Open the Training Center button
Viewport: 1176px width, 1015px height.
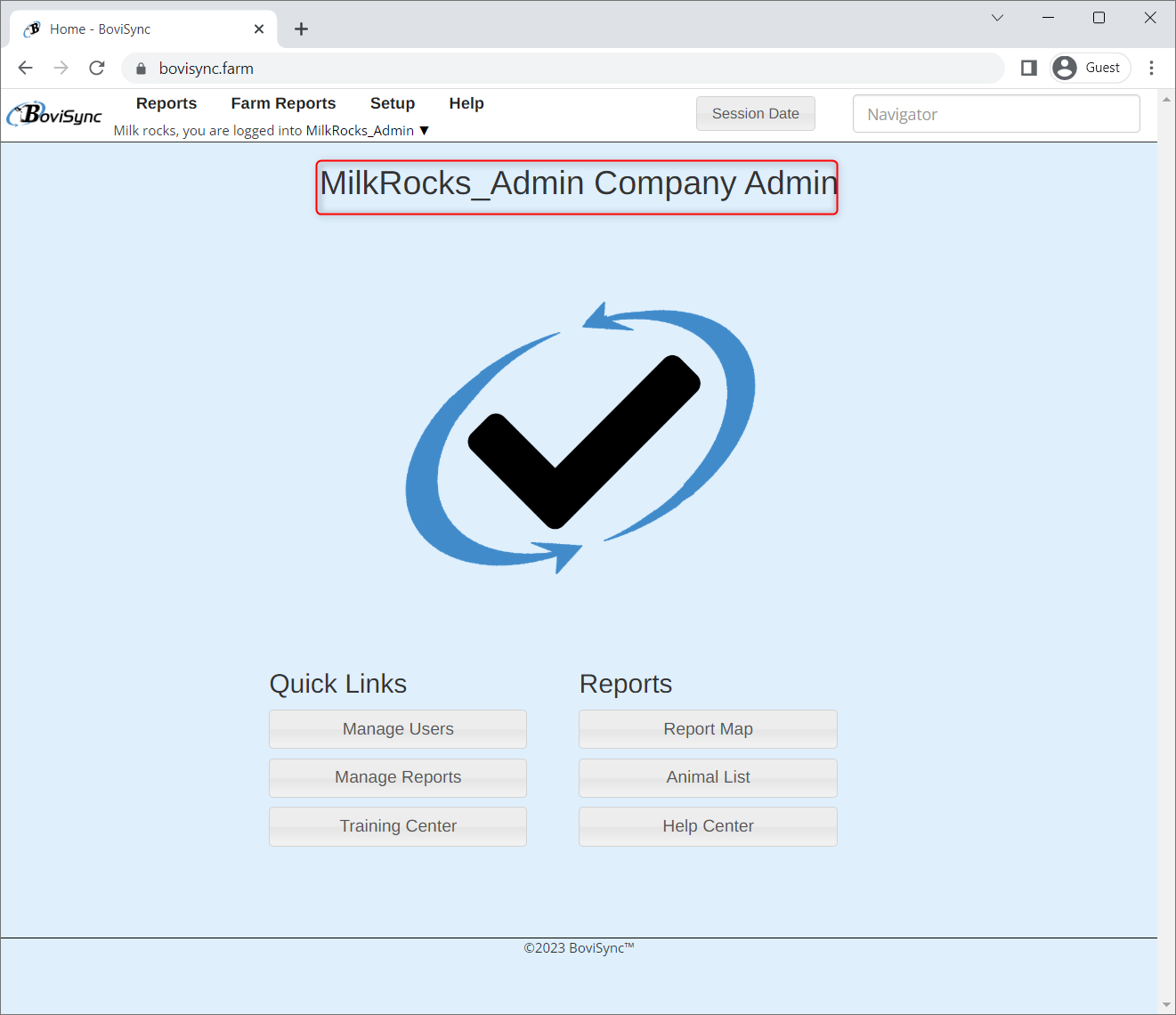coord(398,826)
